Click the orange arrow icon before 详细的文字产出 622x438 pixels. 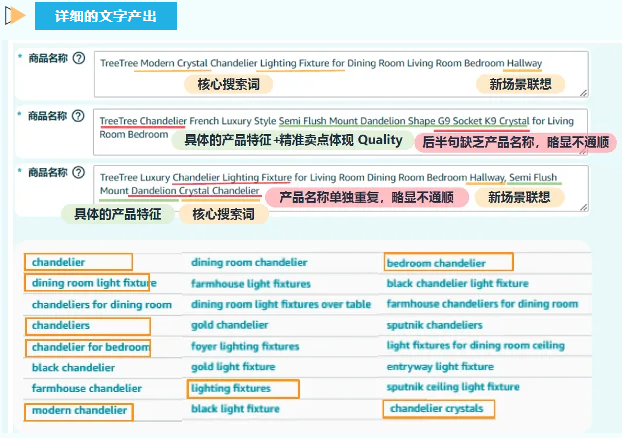tap(15, 16)
